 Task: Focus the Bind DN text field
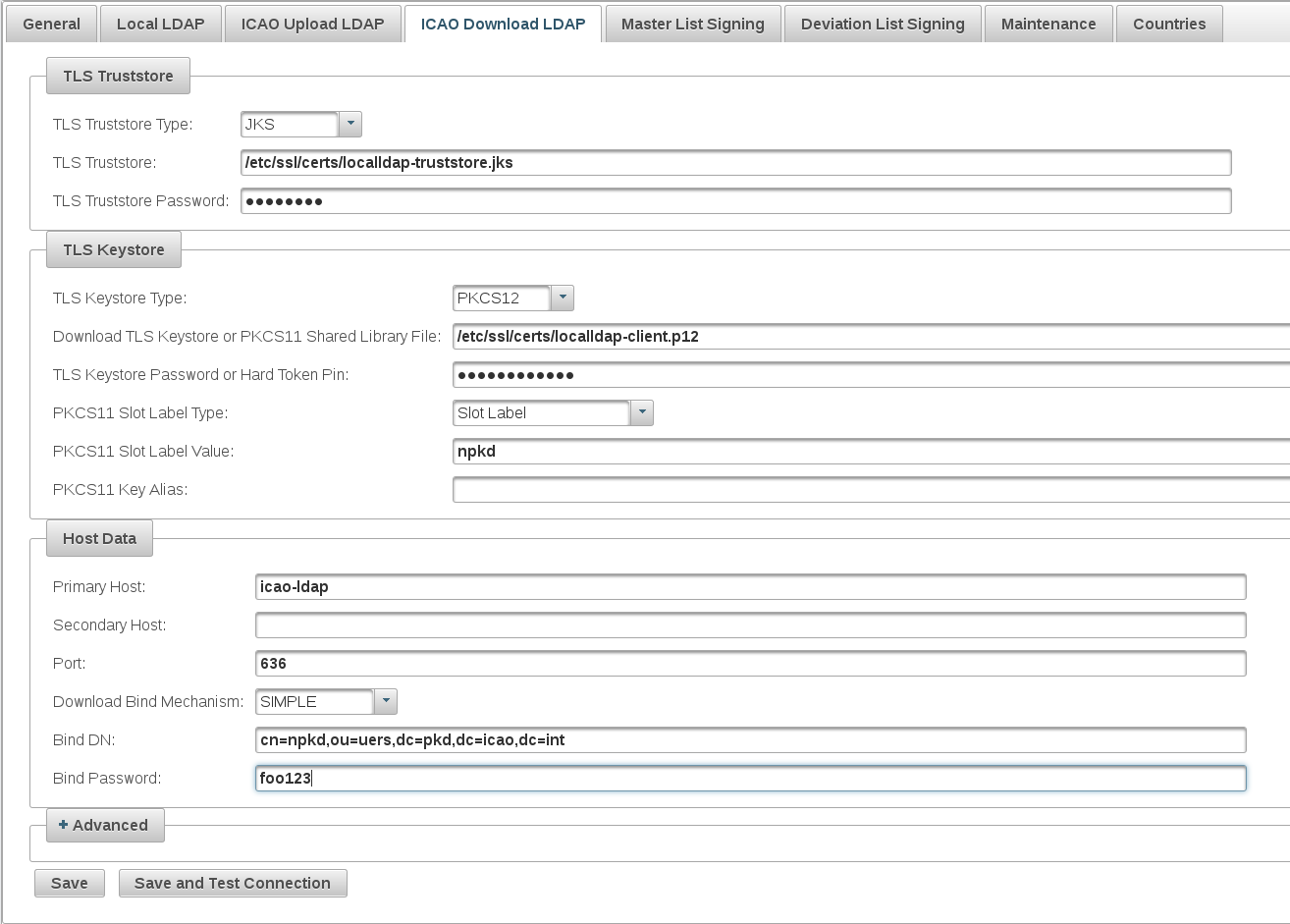749,740
